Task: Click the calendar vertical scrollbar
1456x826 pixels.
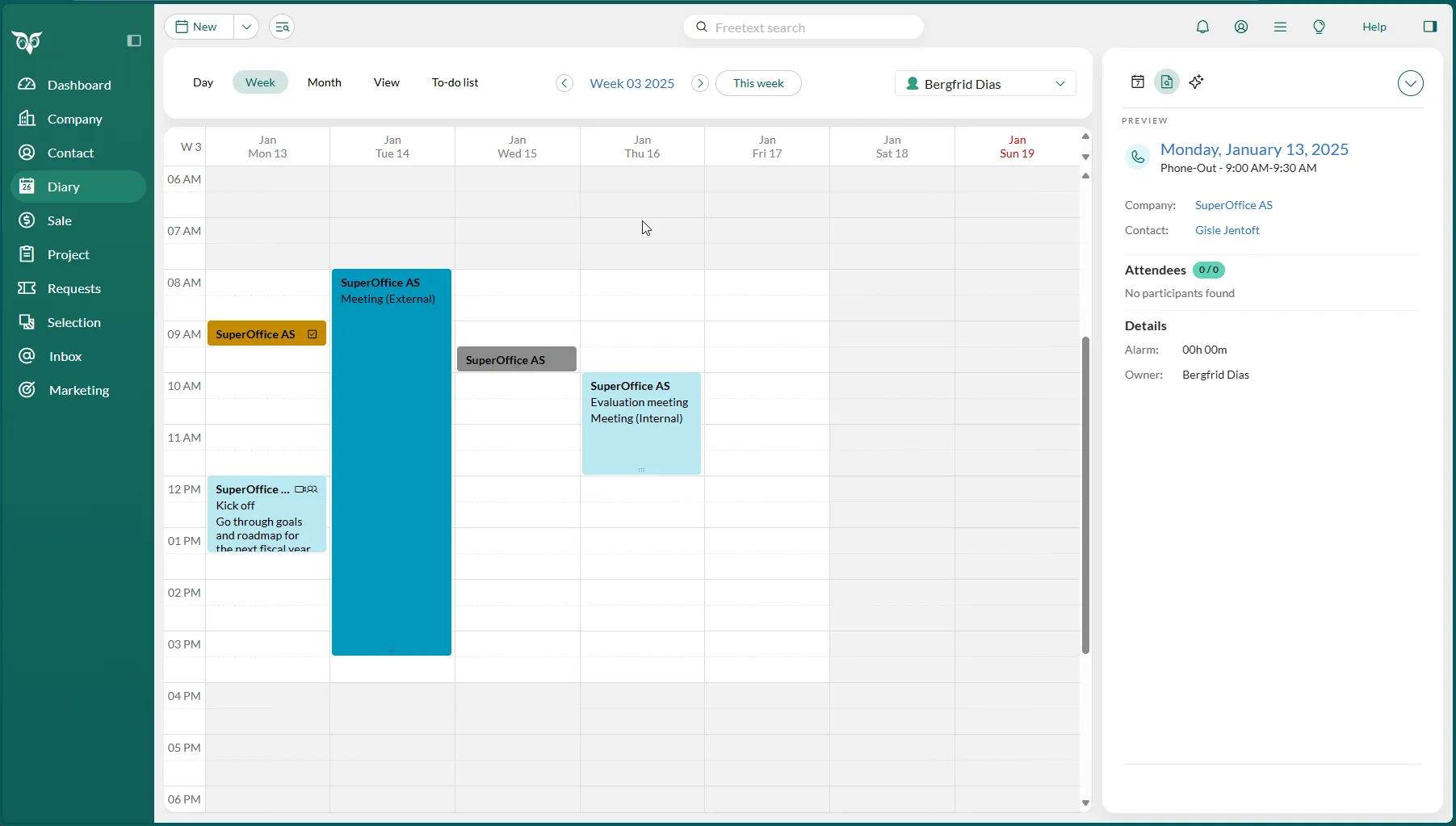Action: tap(1085, 494)
